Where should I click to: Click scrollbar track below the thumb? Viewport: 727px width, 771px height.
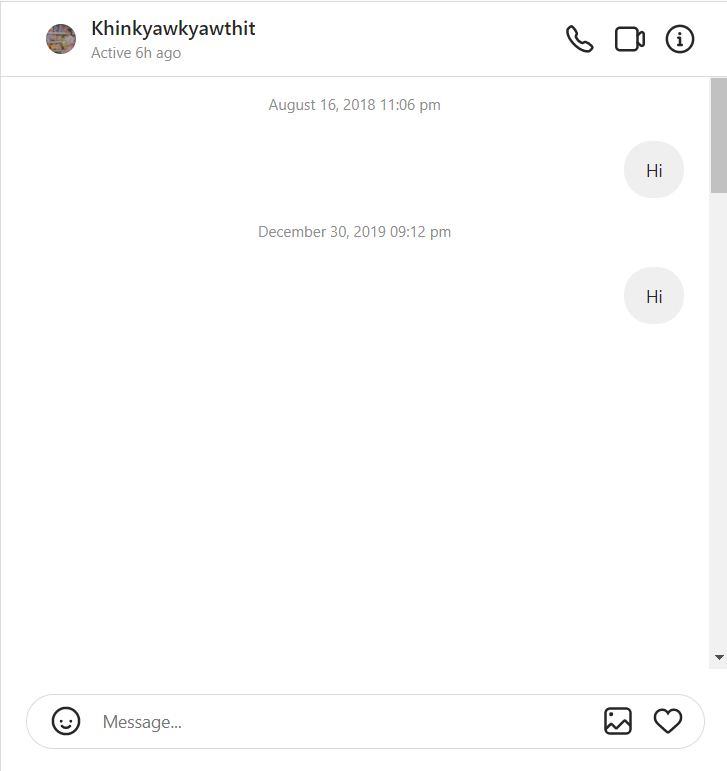click(718, 420)
